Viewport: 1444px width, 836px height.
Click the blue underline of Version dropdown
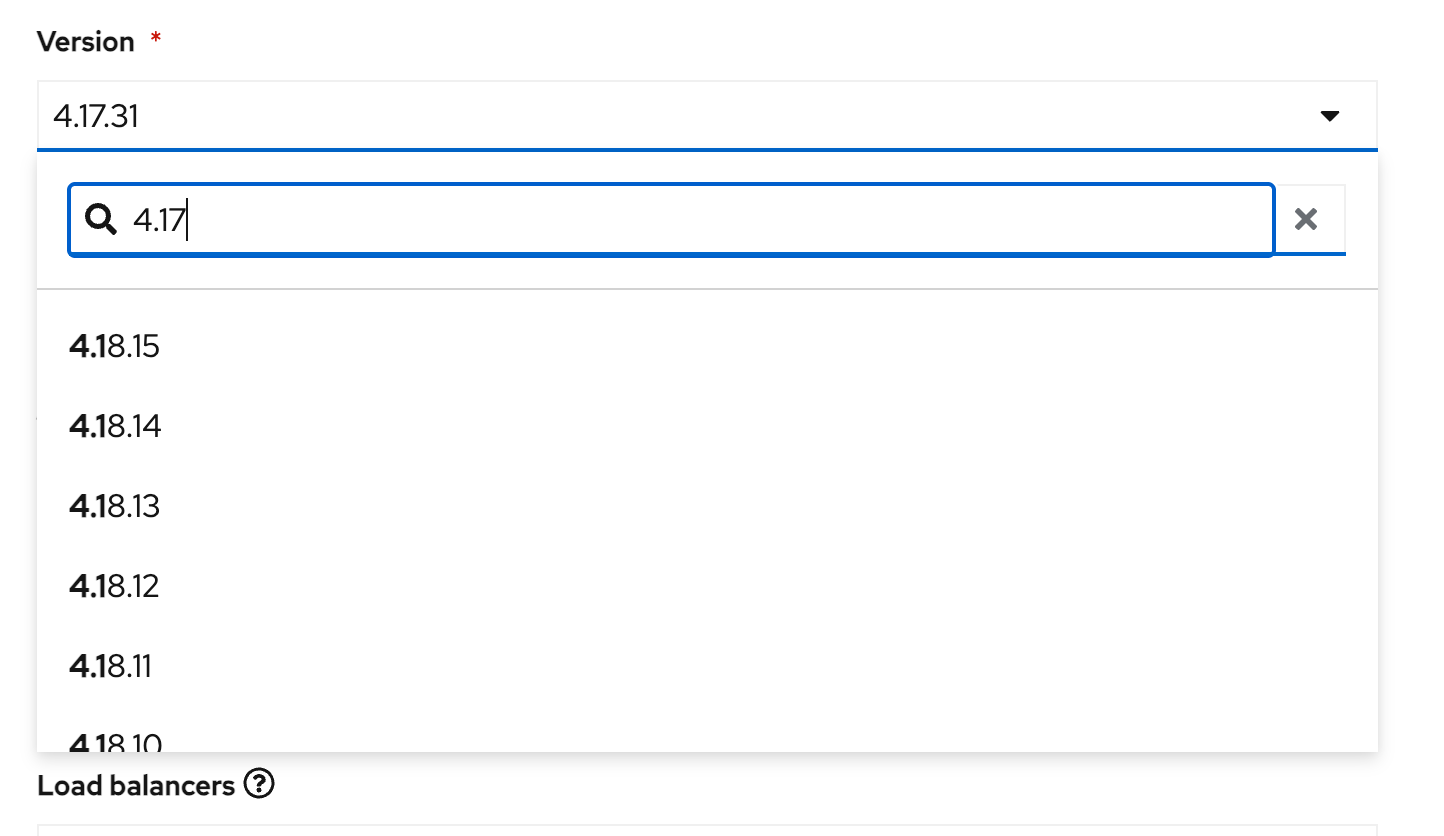coord(706,150)
